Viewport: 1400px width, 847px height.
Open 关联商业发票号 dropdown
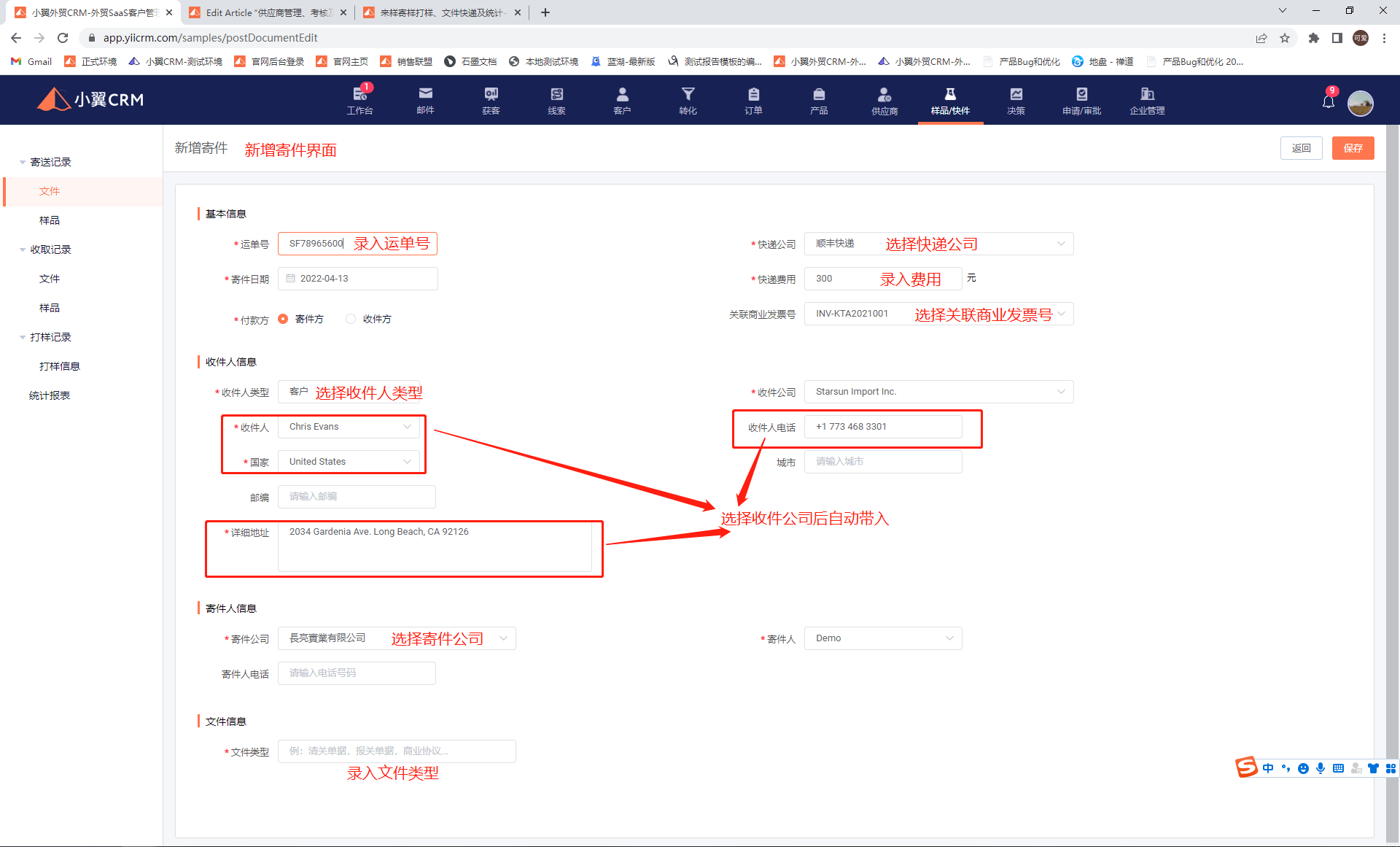[938, 314]
